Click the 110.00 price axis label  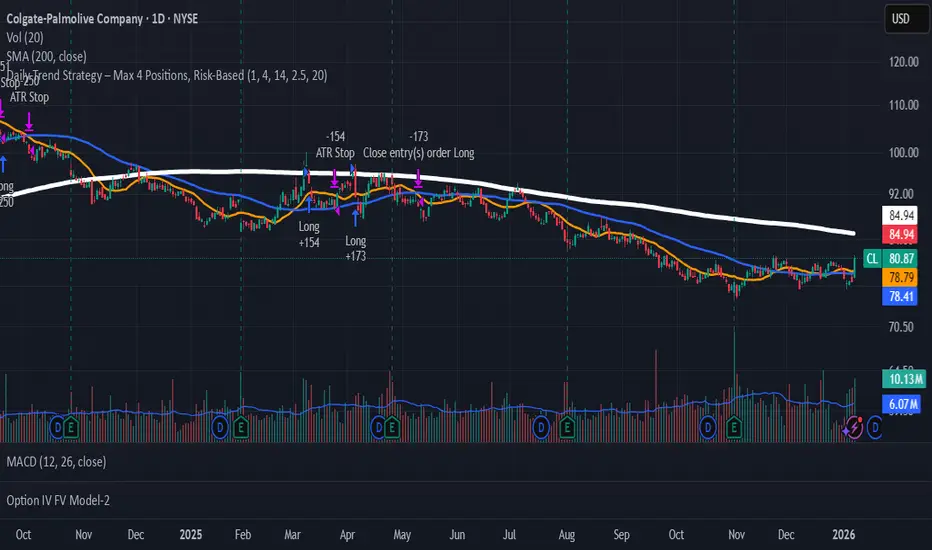(903, 105)
